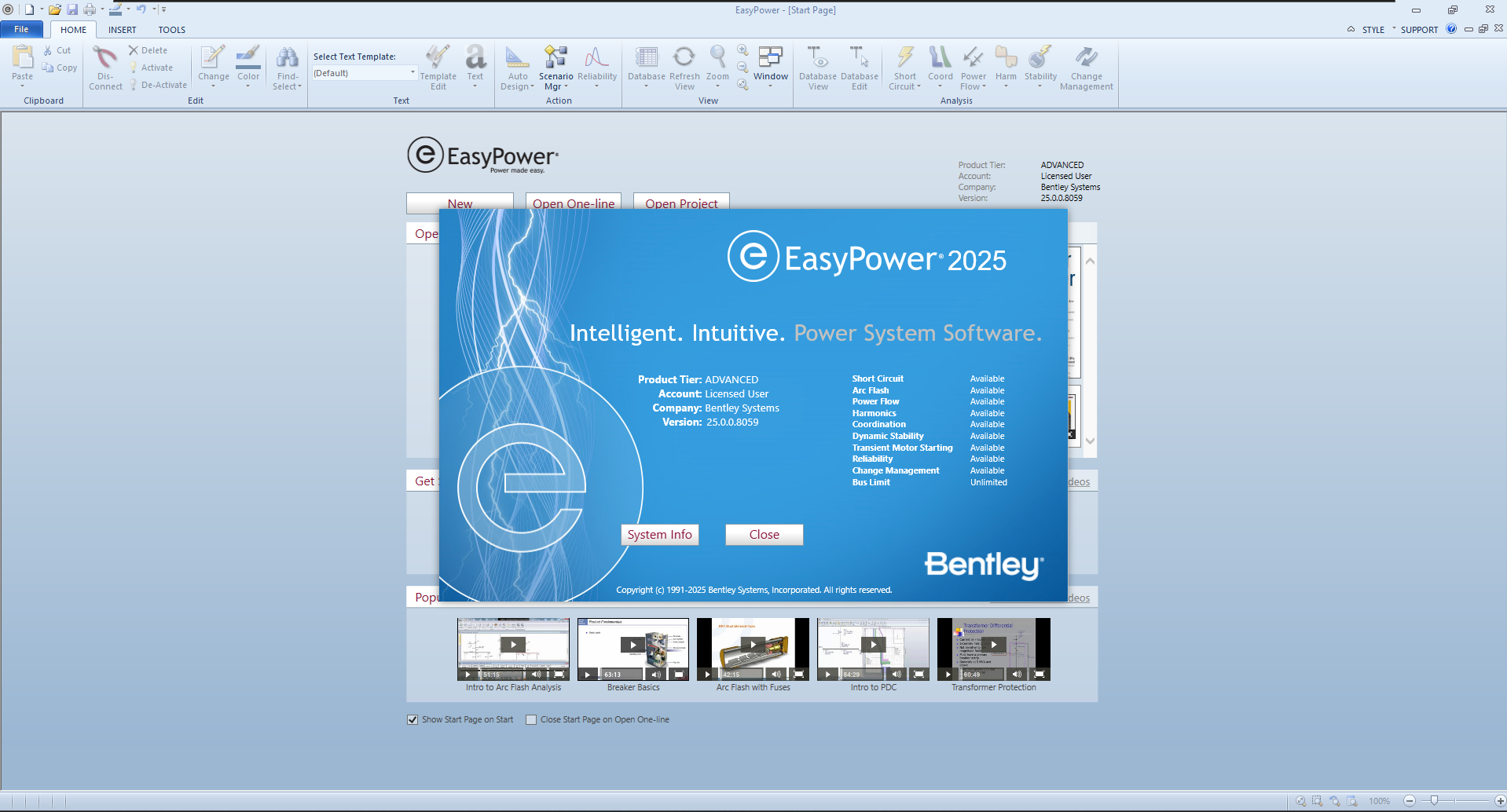Launch the Scenario Mgr tool
This screenshot has width=1507, height=812.
pyautogui.click(x=555, y=68)
